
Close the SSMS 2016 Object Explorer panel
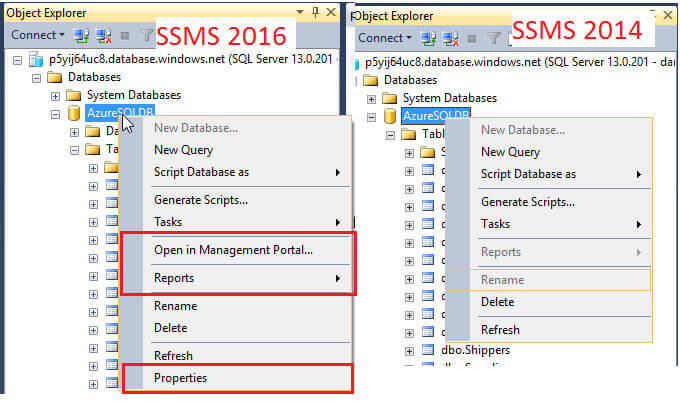[x=331, y=12]
